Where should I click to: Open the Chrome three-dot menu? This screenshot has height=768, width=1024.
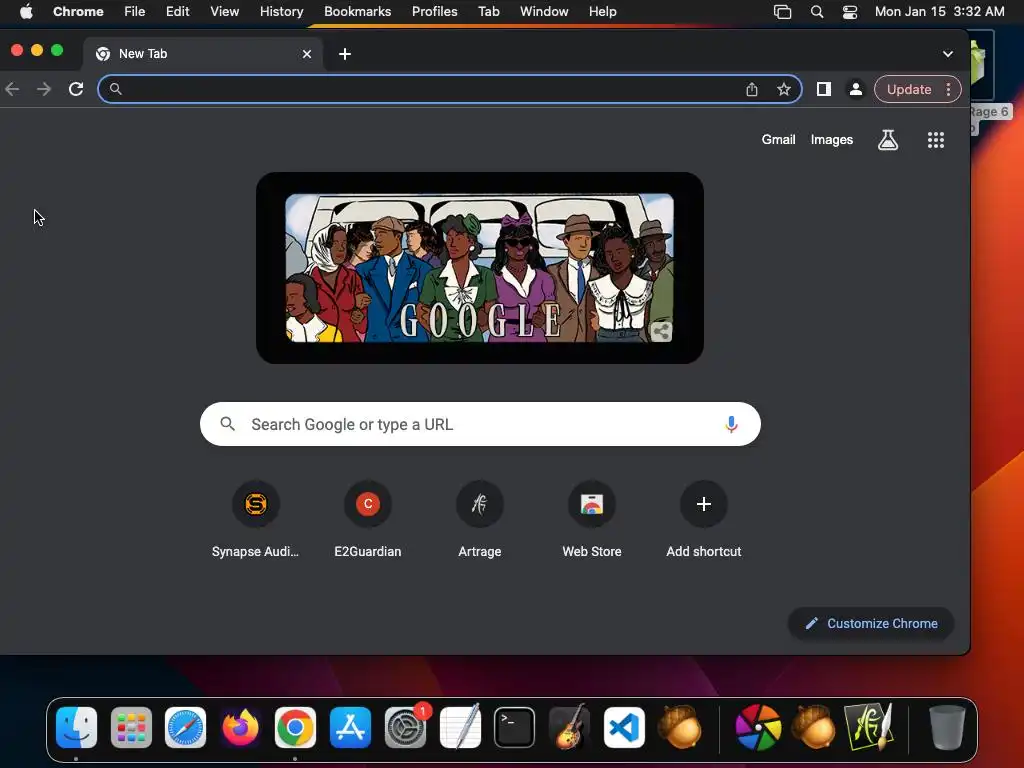948,89
